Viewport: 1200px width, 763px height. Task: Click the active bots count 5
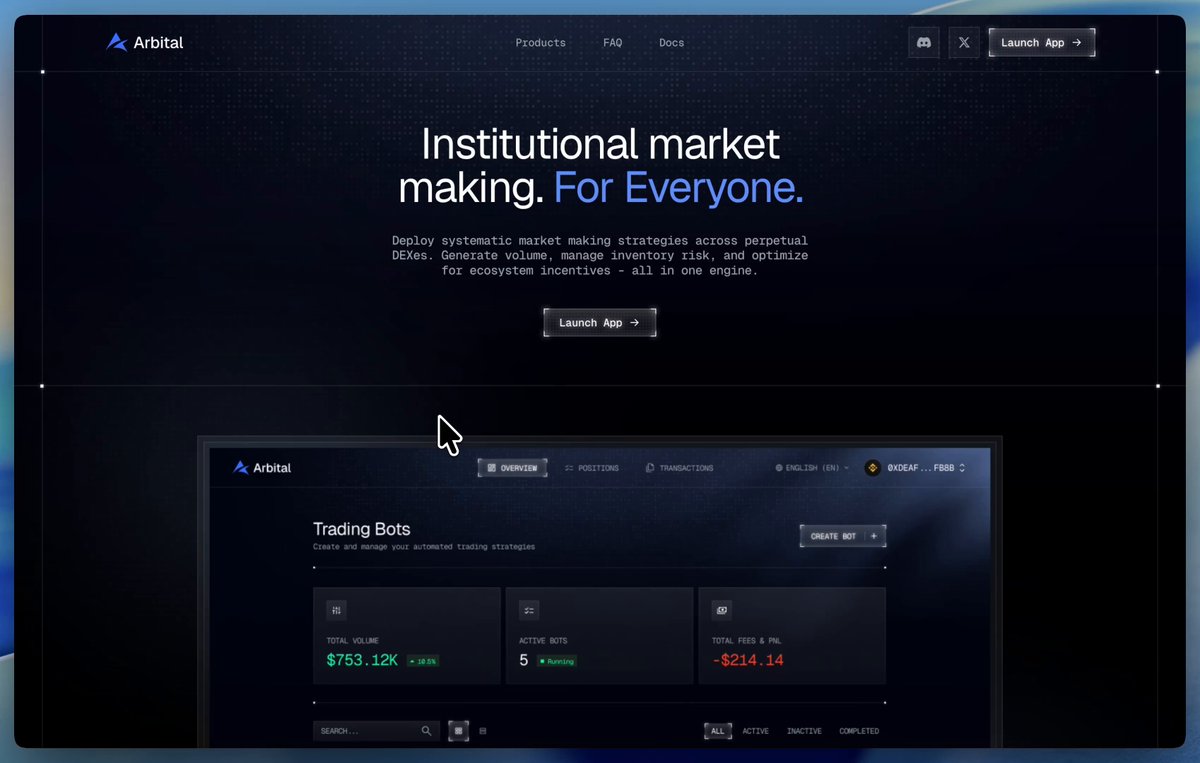tap(524, 660)
